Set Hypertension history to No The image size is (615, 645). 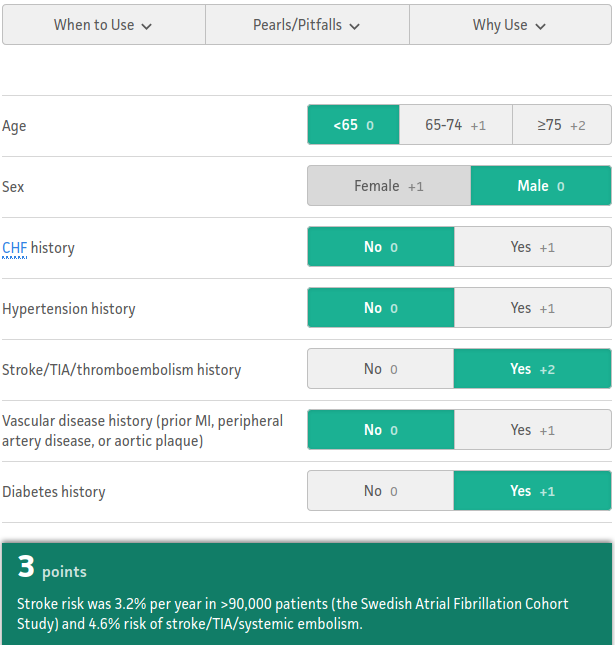[381, 308]
